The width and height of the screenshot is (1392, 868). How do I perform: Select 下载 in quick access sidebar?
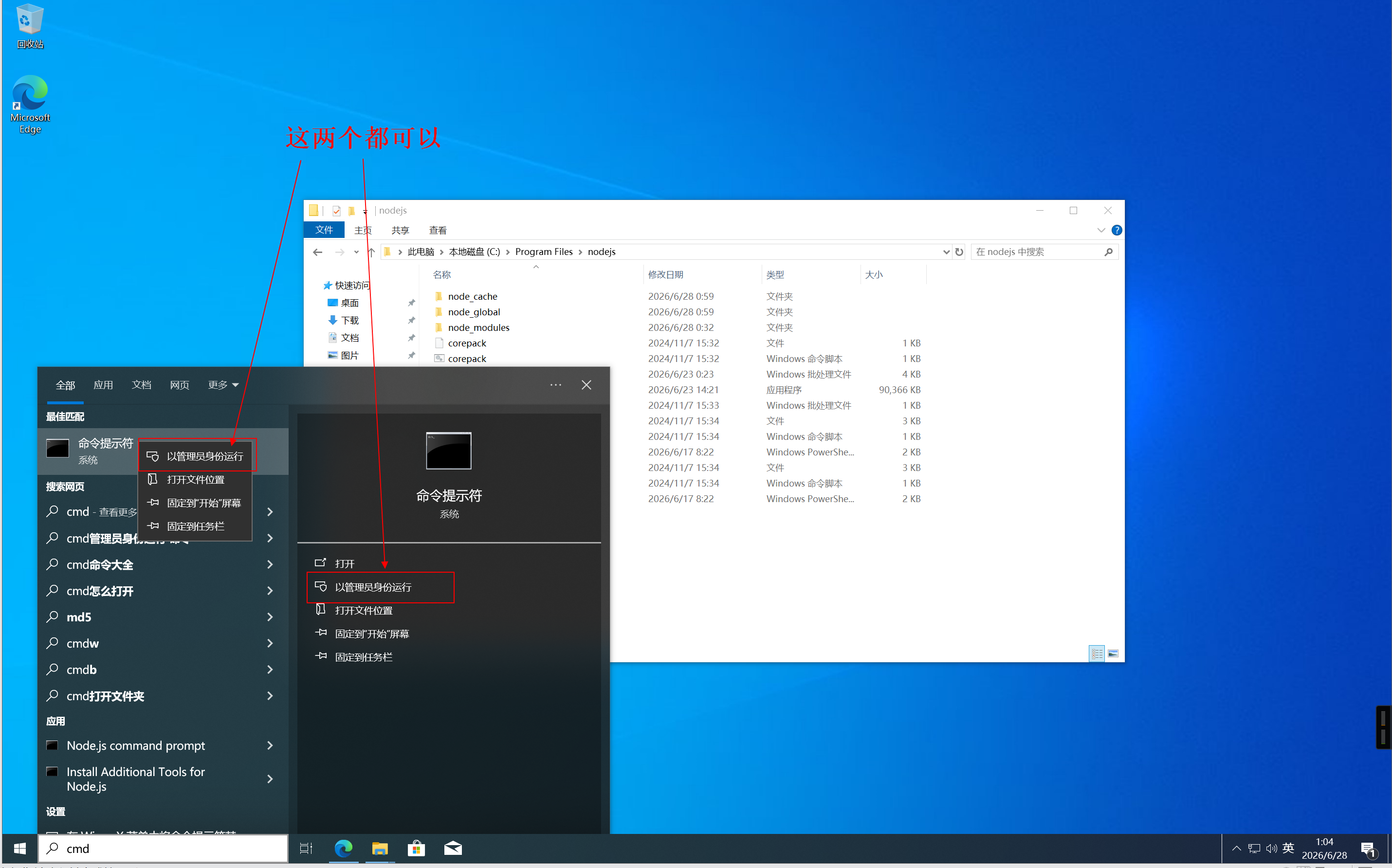[x=349, y=320]
